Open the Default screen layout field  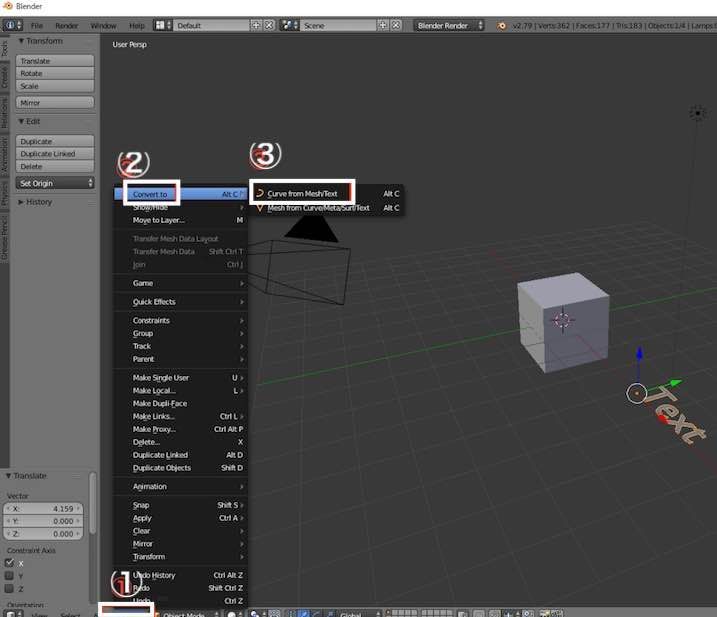211,25
